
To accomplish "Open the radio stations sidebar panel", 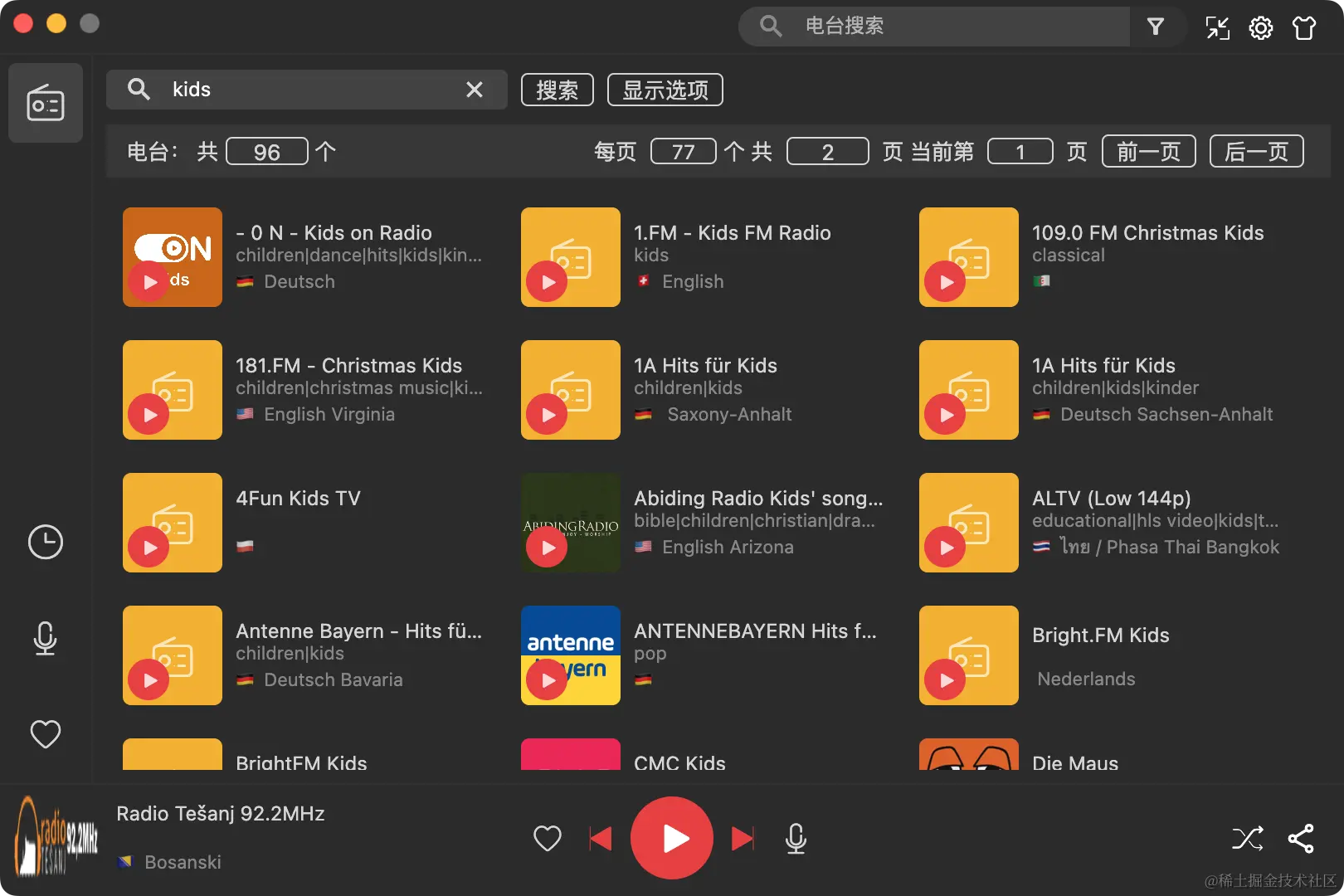I will [x=46, y=103].
